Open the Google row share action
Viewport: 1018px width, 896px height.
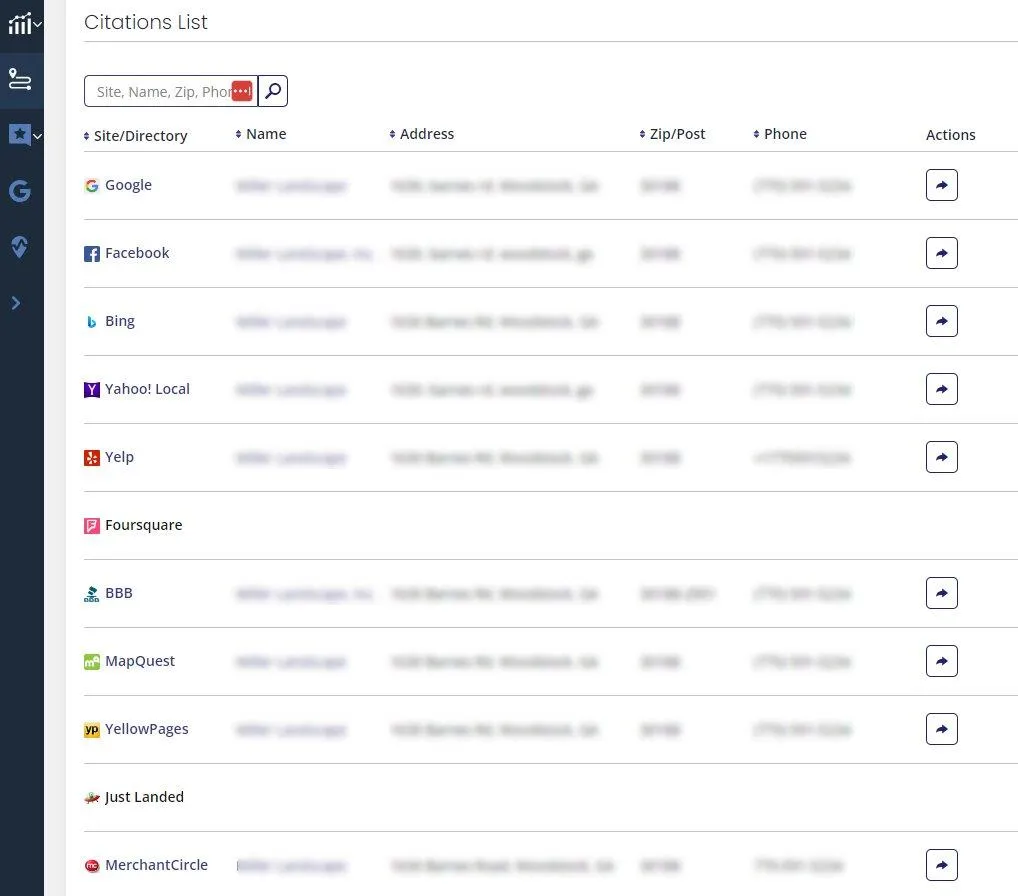(x=941, y=185)
